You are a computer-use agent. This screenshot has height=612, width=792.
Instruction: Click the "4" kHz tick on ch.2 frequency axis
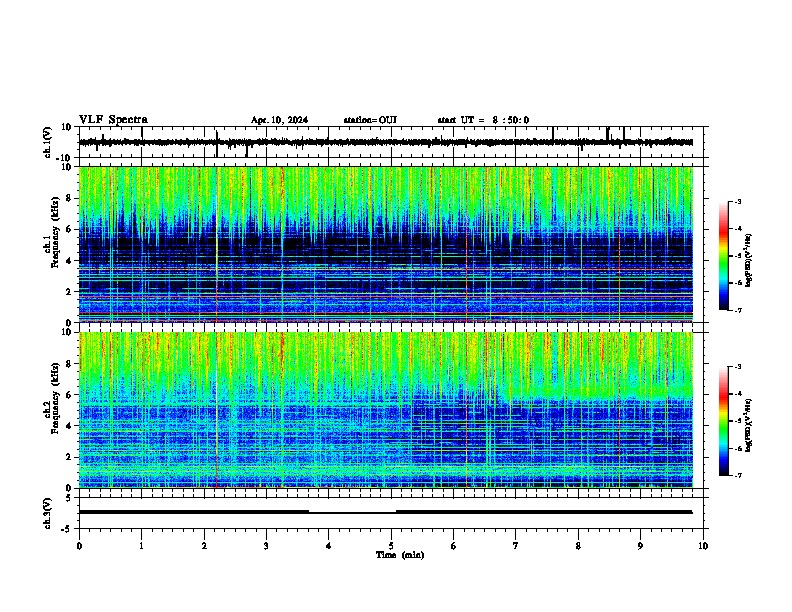69,426
